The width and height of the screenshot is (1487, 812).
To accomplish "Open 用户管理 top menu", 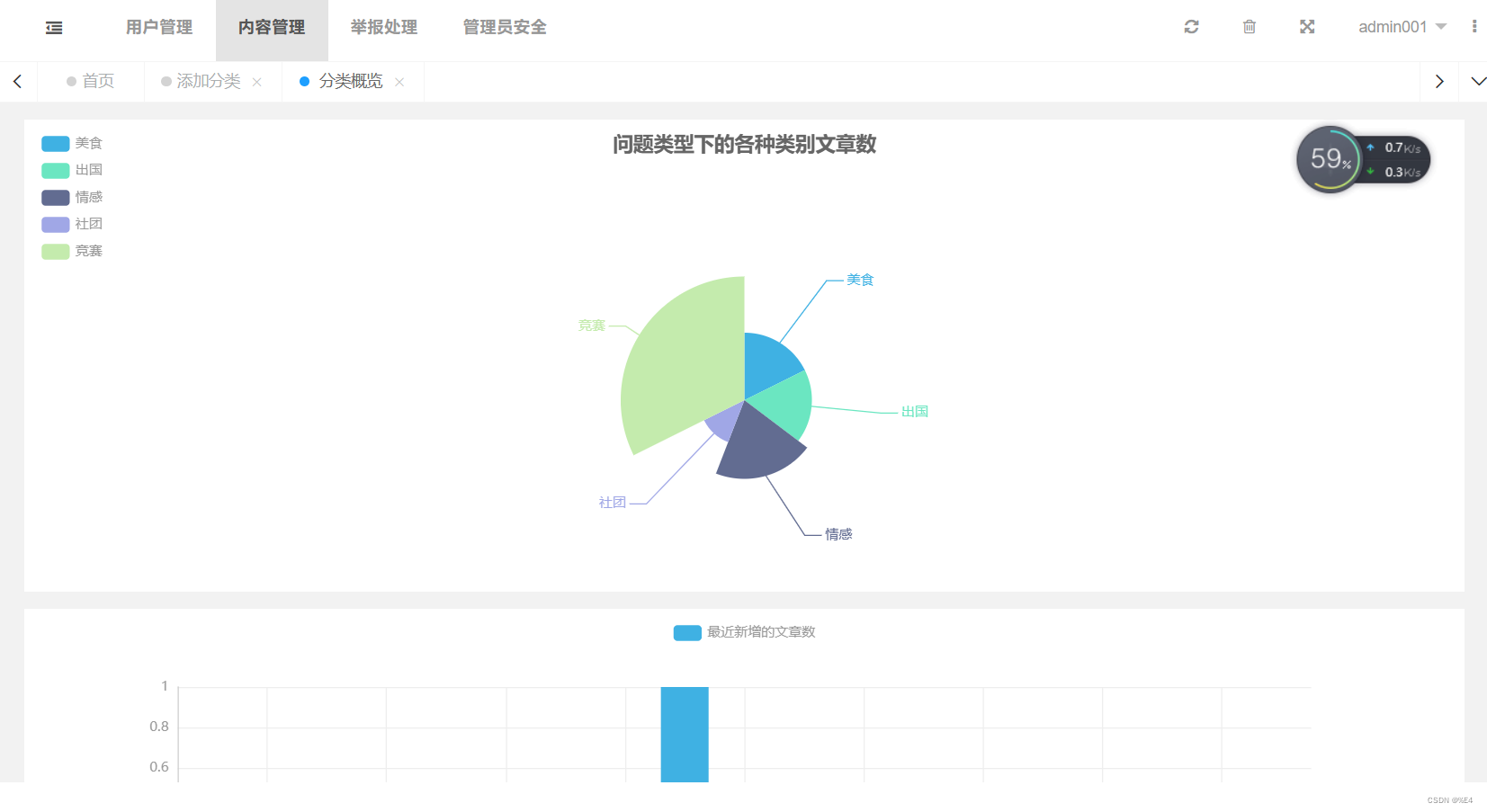I will (x=159, y=27).
